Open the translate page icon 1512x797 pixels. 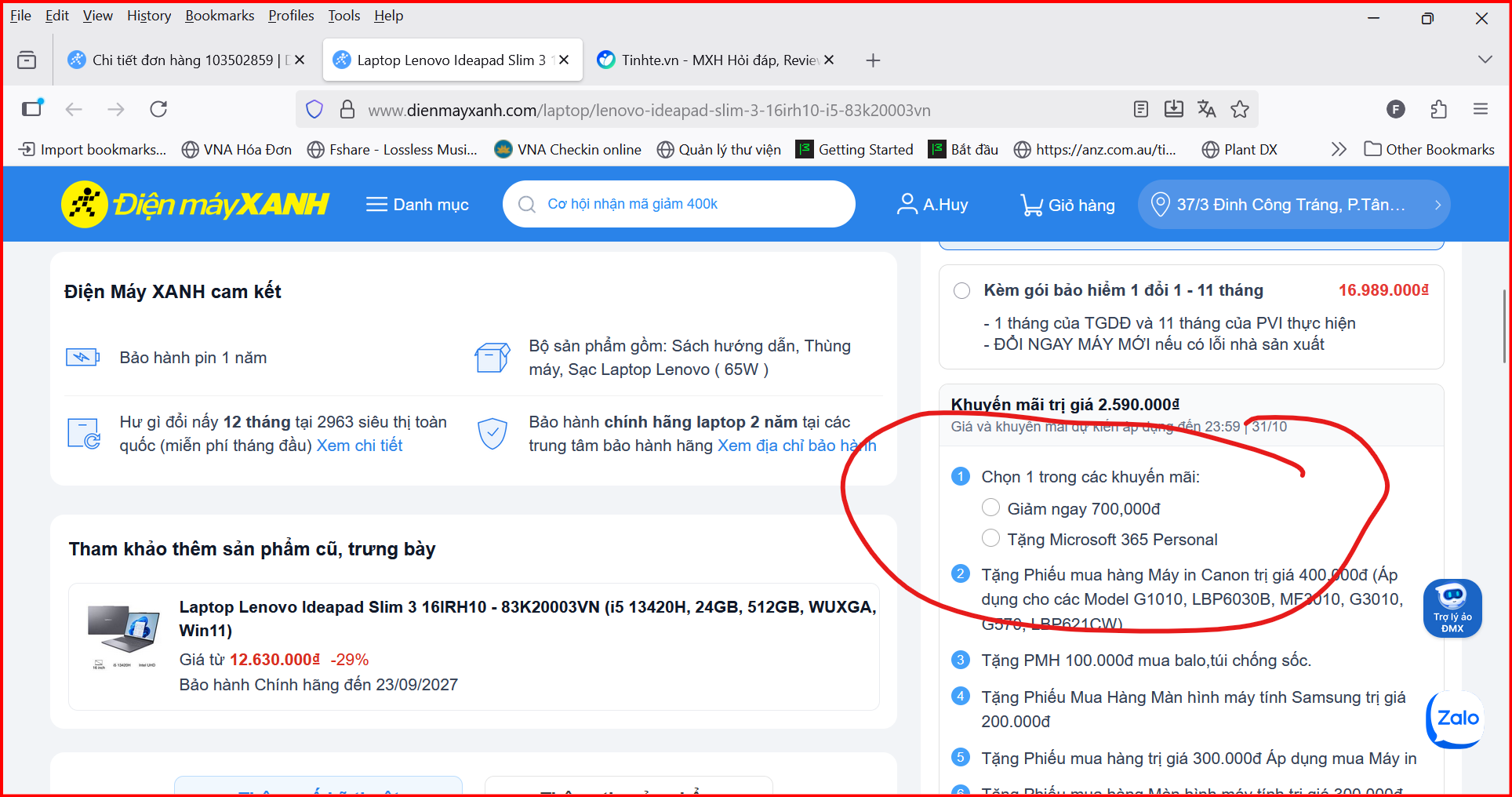pos(1206,109)
